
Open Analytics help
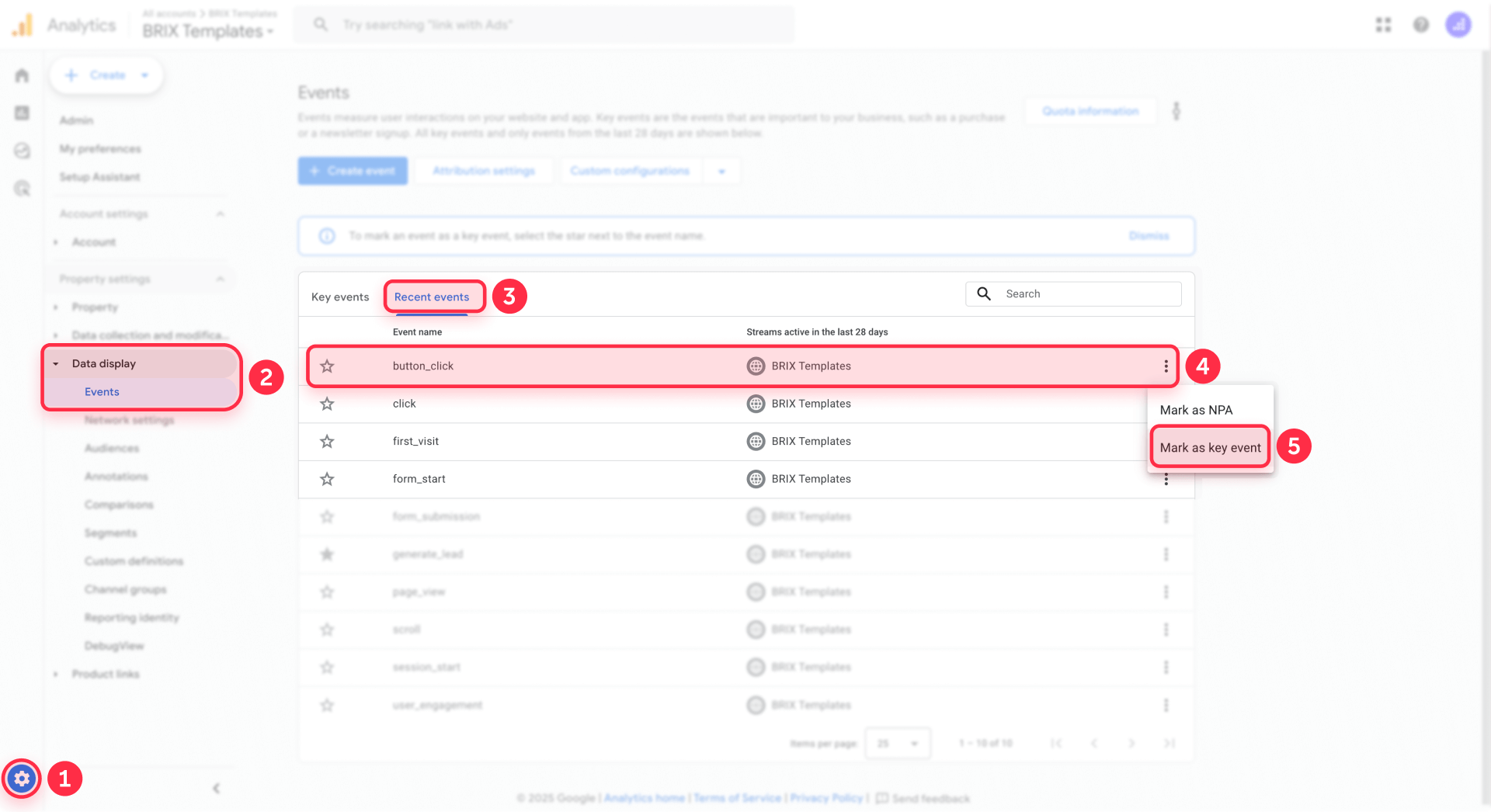pyautogui.click(x=1421, y=24)
